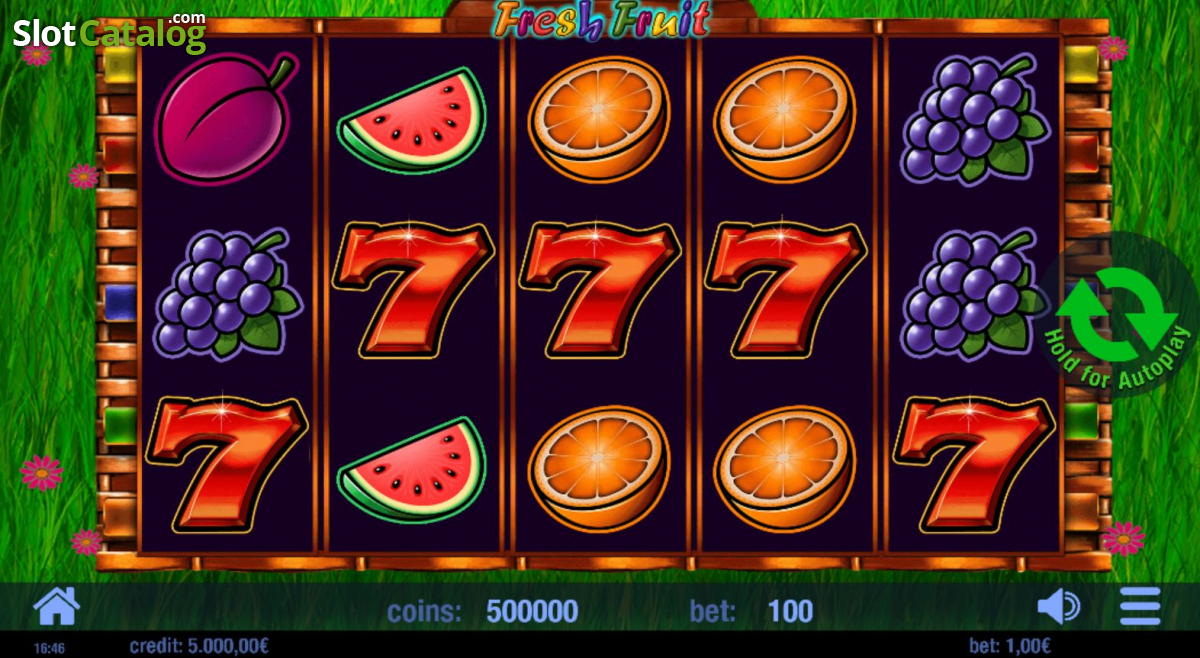Viewport: 1200px width, 658px height.
Task: Click the credit 5.000,00€ display
Action: (x=199, y=646)
